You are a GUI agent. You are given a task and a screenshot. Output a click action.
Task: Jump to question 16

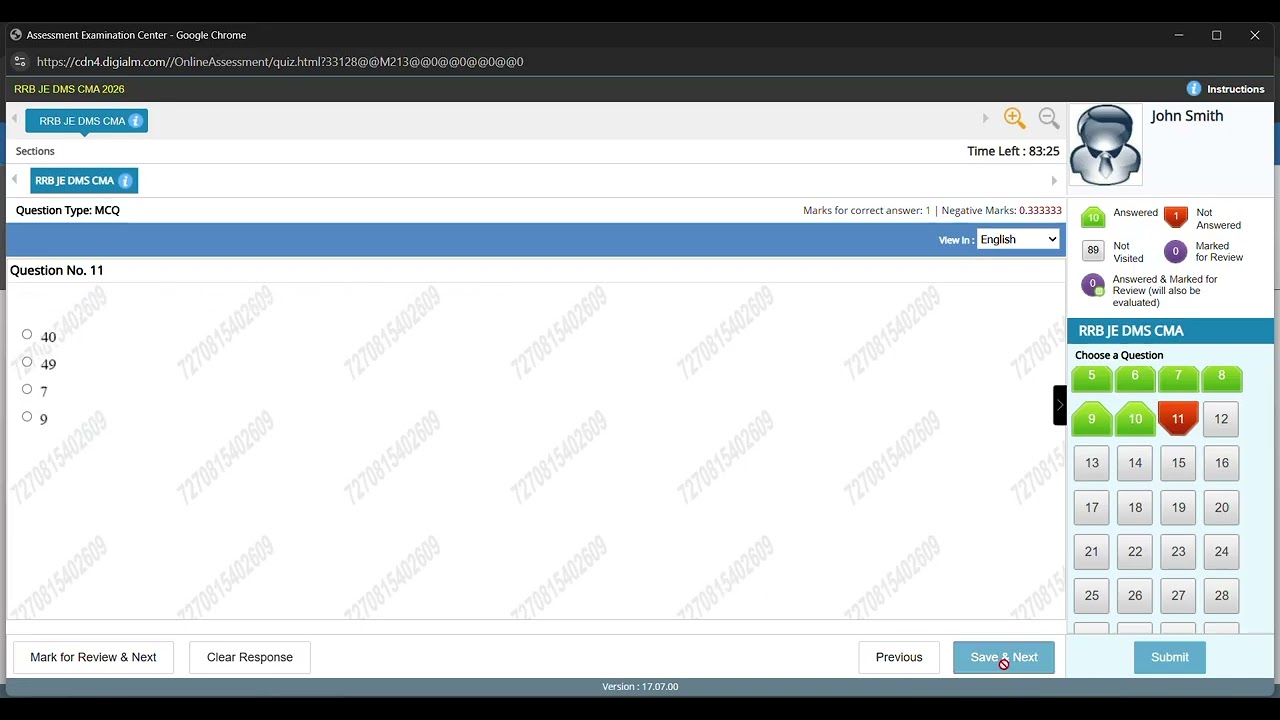coord(1221,463)
